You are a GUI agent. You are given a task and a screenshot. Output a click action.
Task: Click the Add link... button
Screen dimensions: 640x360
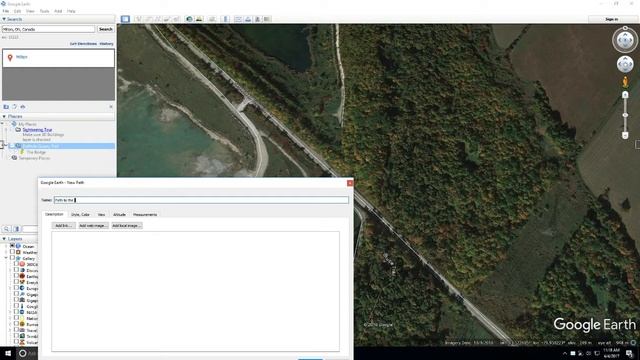64,225
